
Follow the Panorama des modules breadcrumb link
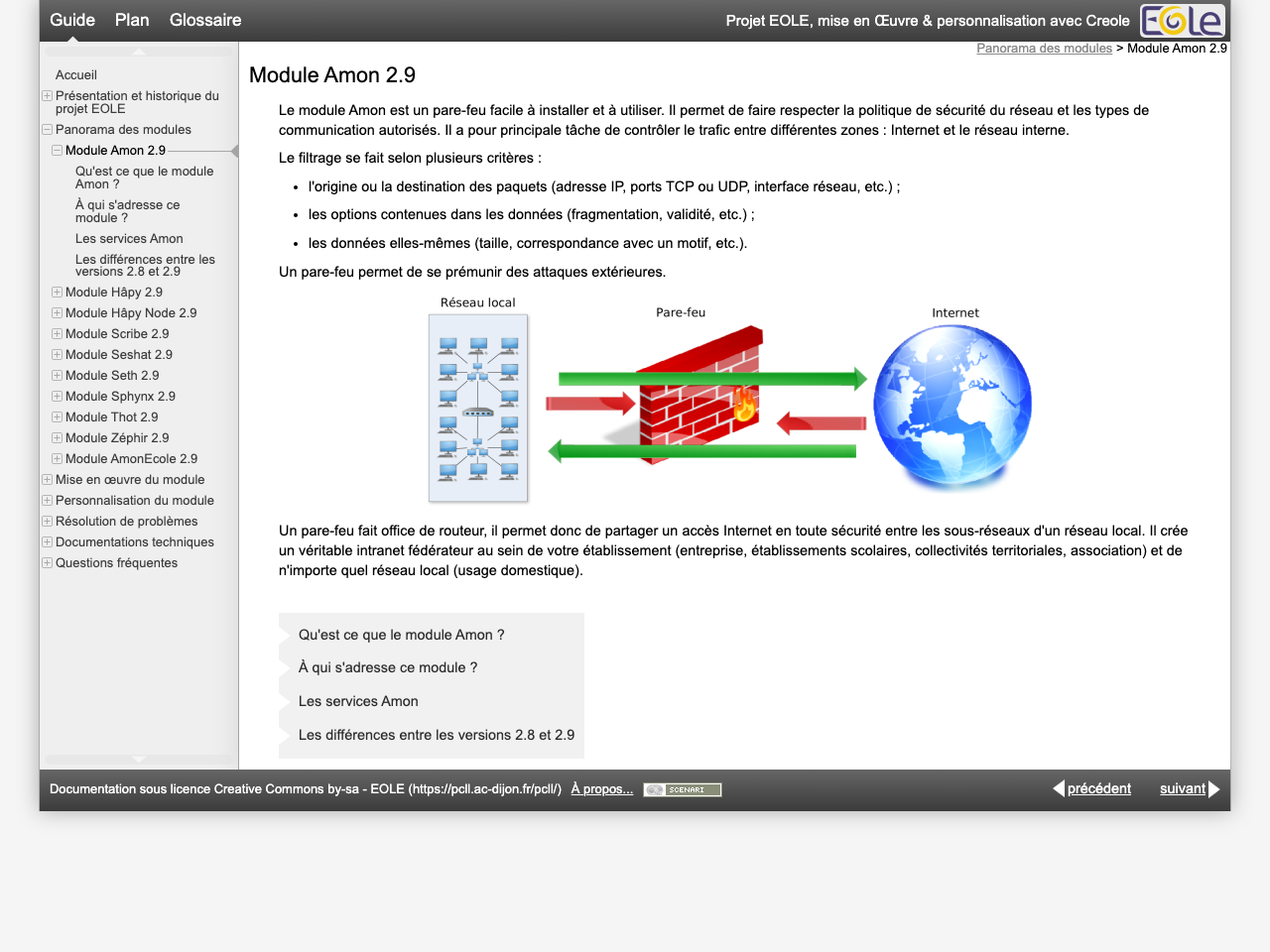tap(1044, 49)
